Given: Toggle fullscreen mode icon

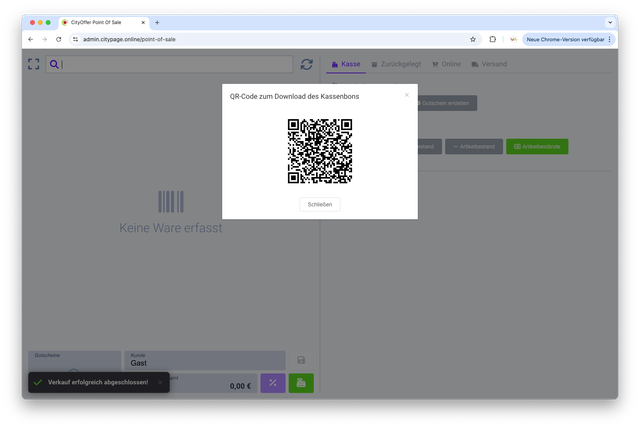Looking at the screenshot, I should [x=34, y=64].
